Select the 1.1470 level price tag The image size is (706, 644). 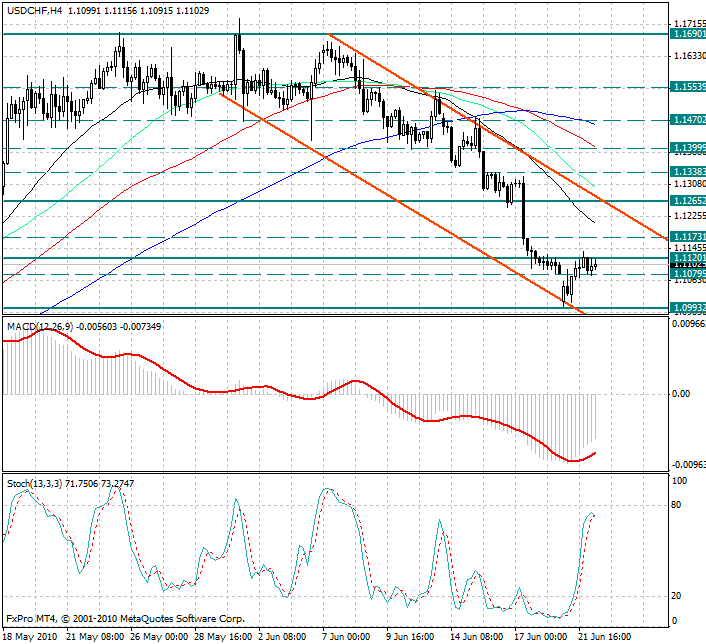click(688, 120)
